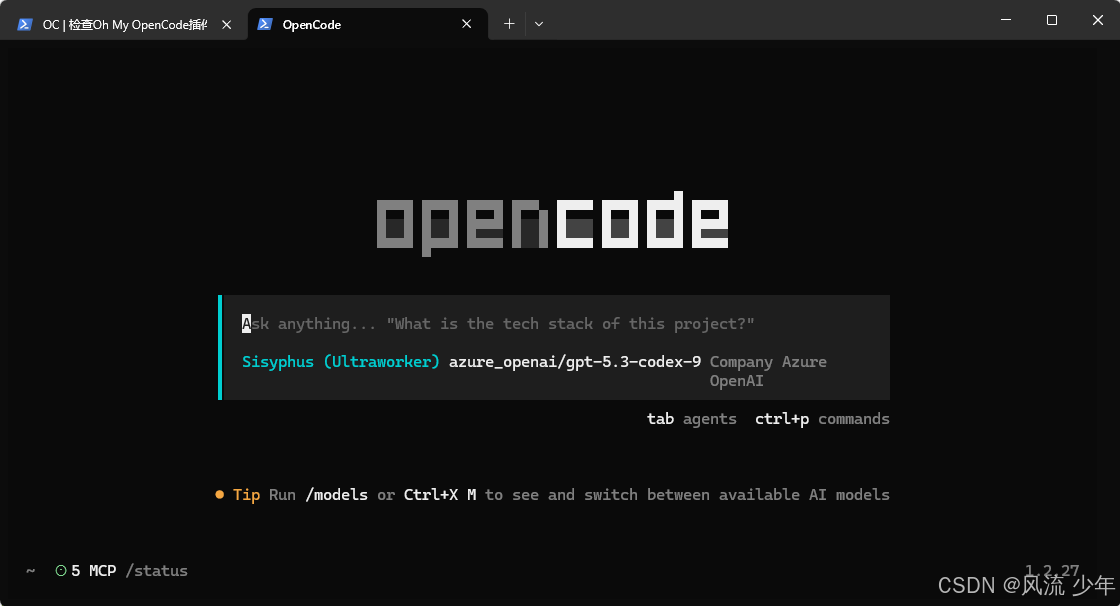The width and height of the screenshot is (1120, 606).
Task: Close the OpenCode tab
Action: [466, 24]
